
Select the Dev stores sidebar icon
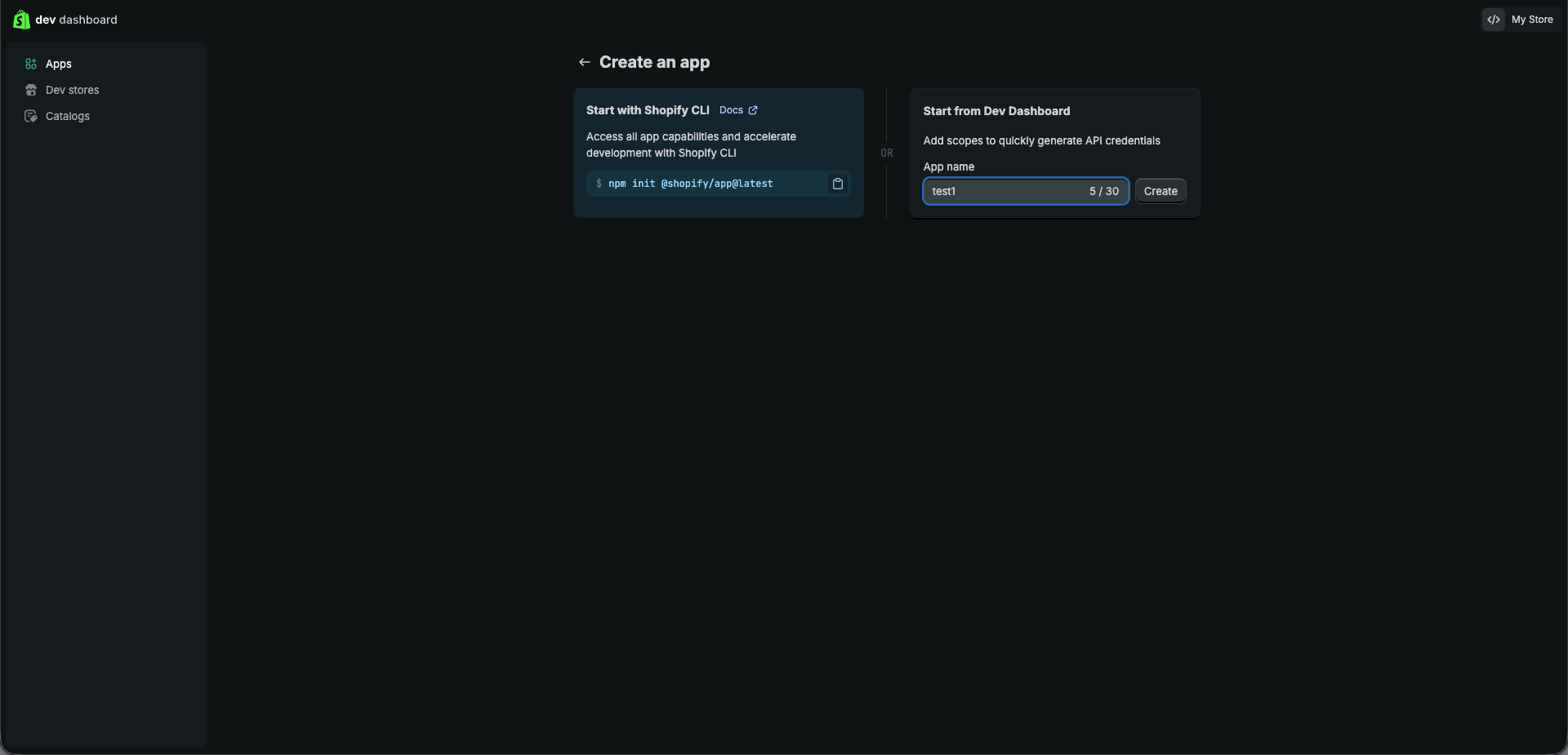click(x=30, y=90)
